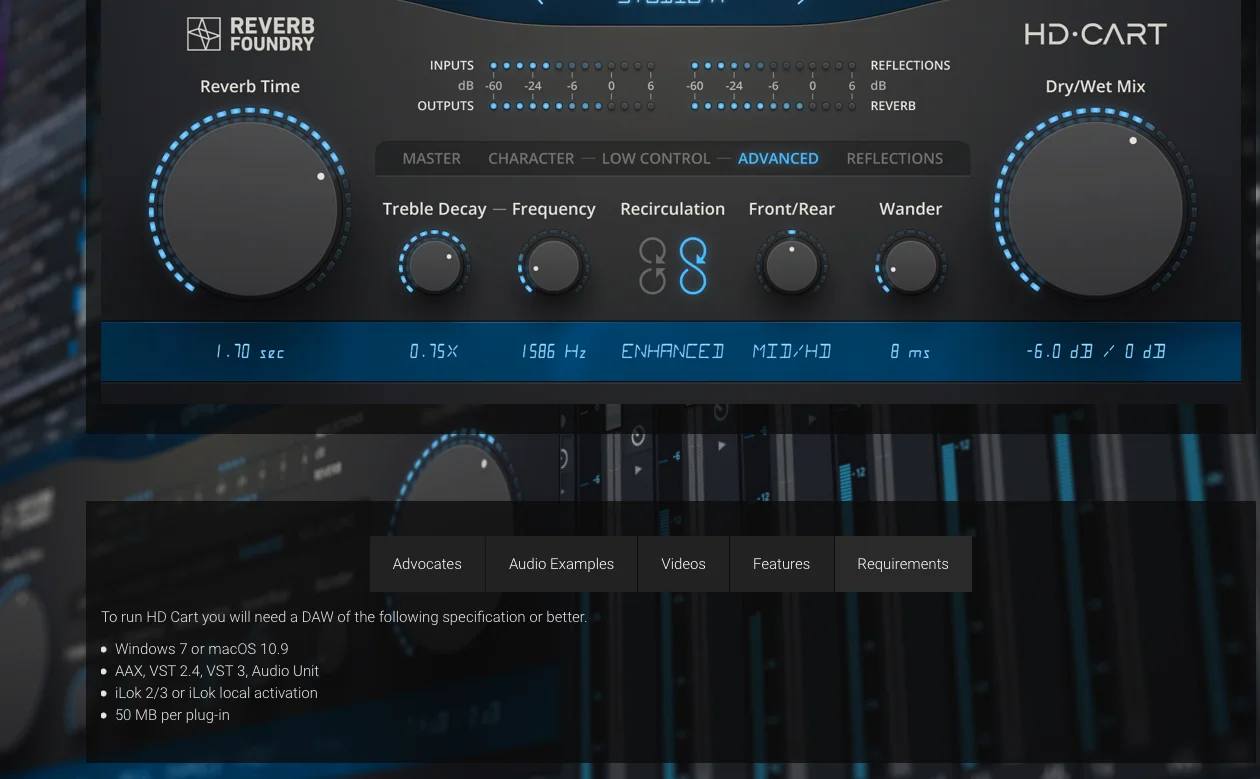Switch to the MASTER tab
Viewport: 1260px width, 779px height.
tap(431, 158)
